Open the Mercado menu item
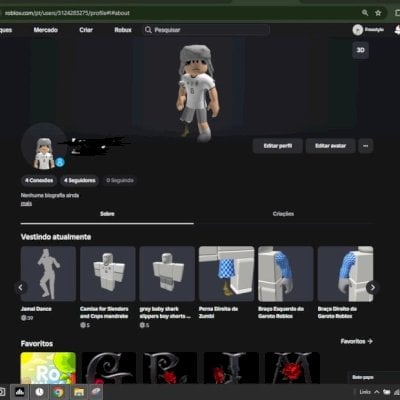Screen dimensions: 400x400 (x=46, y=30)
